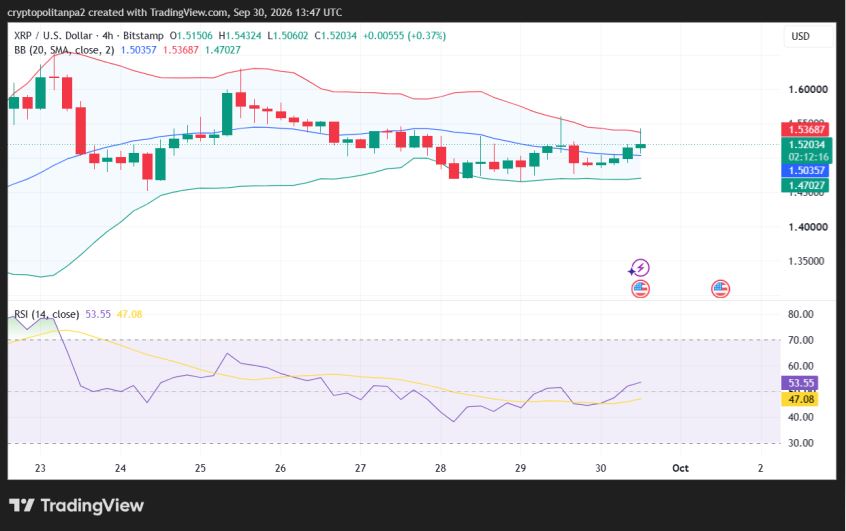
Task: Click the blue 1.50357 basis price label
Action: [806, 171]
